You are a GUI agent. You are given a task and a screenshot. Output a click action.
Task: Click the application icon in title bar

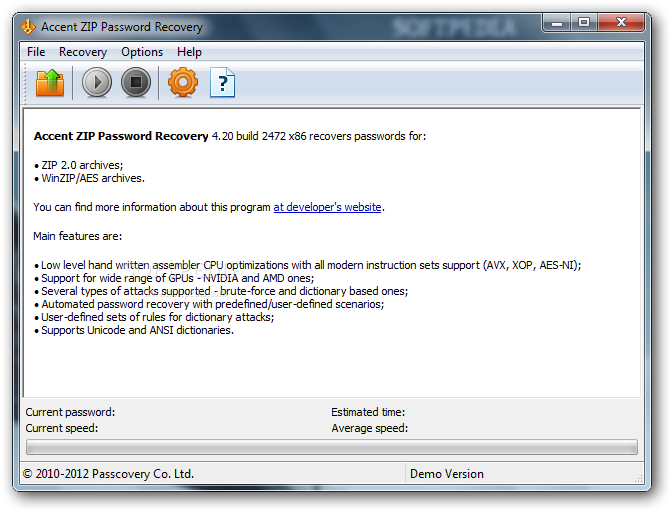[30, 26]
